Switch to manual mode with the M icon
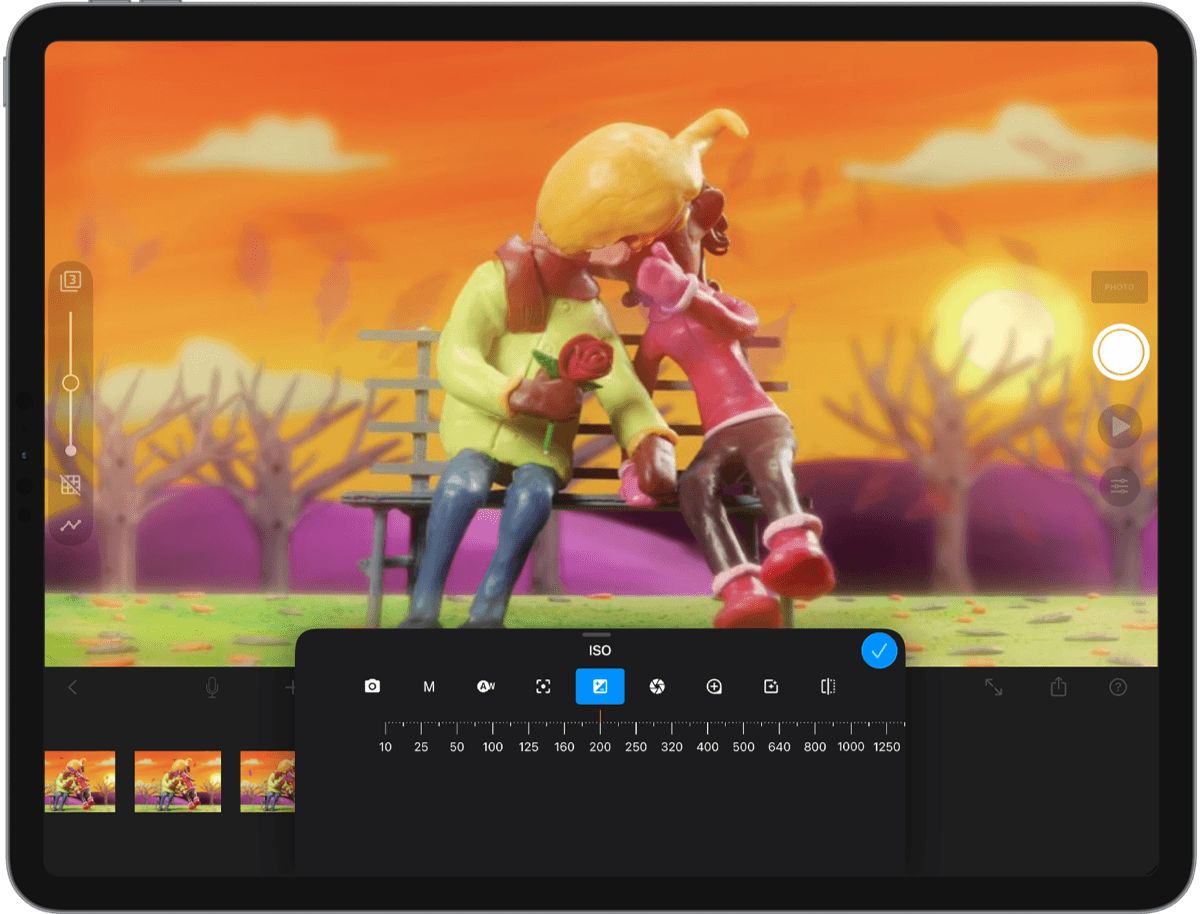Screen dimensions: 1200x914 coord(428,687)
